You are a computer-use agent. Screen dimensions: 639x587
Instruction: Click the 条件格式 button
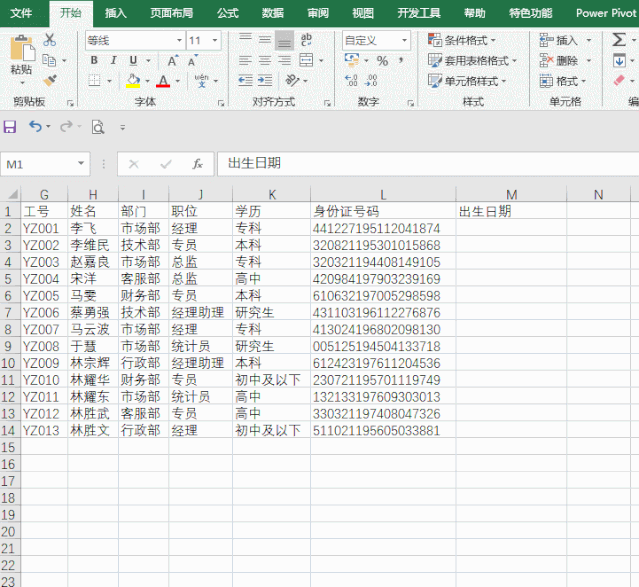(465, 40)
